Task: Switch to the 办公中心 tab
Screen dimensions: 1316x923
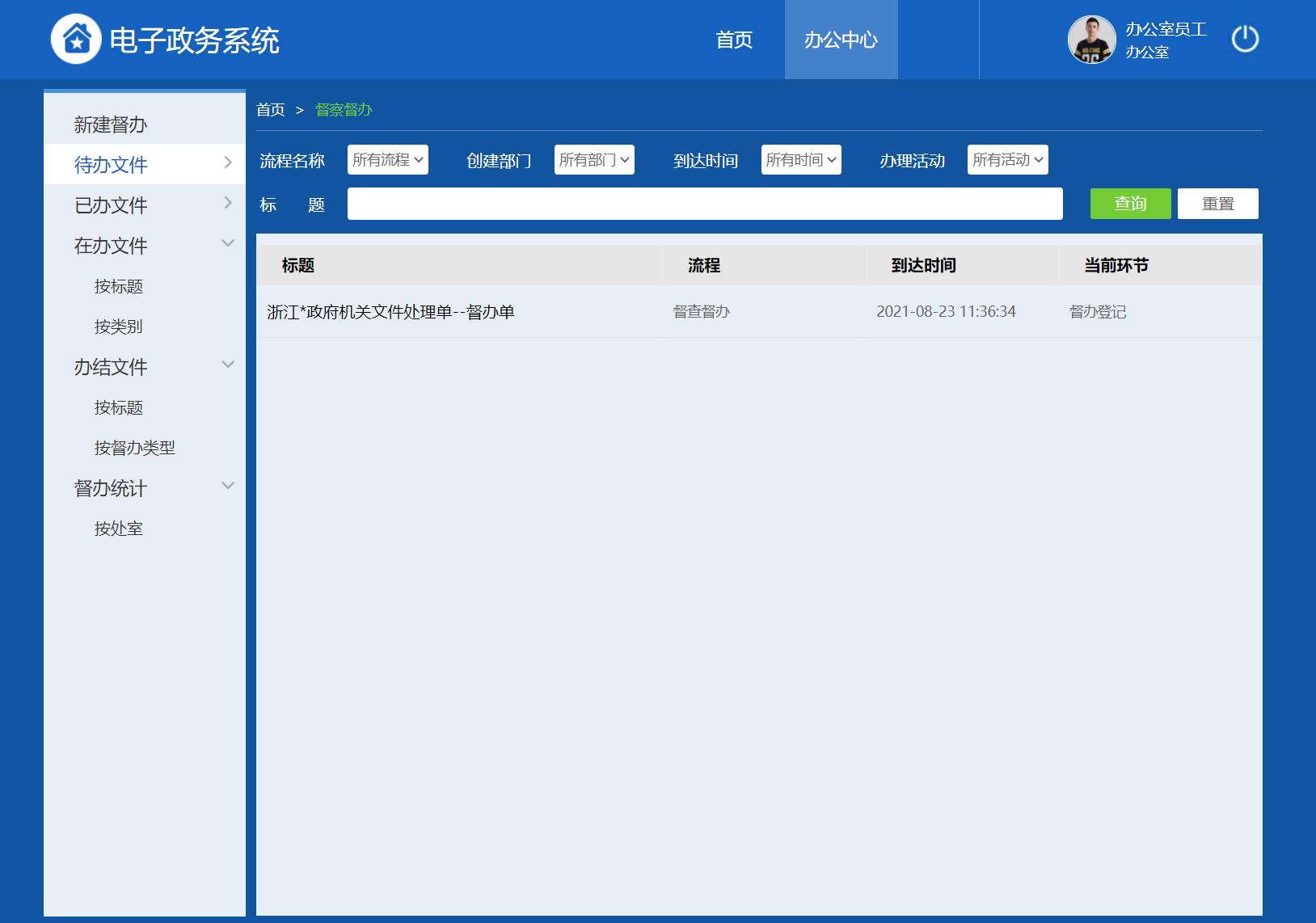Action: click(841, 40)
